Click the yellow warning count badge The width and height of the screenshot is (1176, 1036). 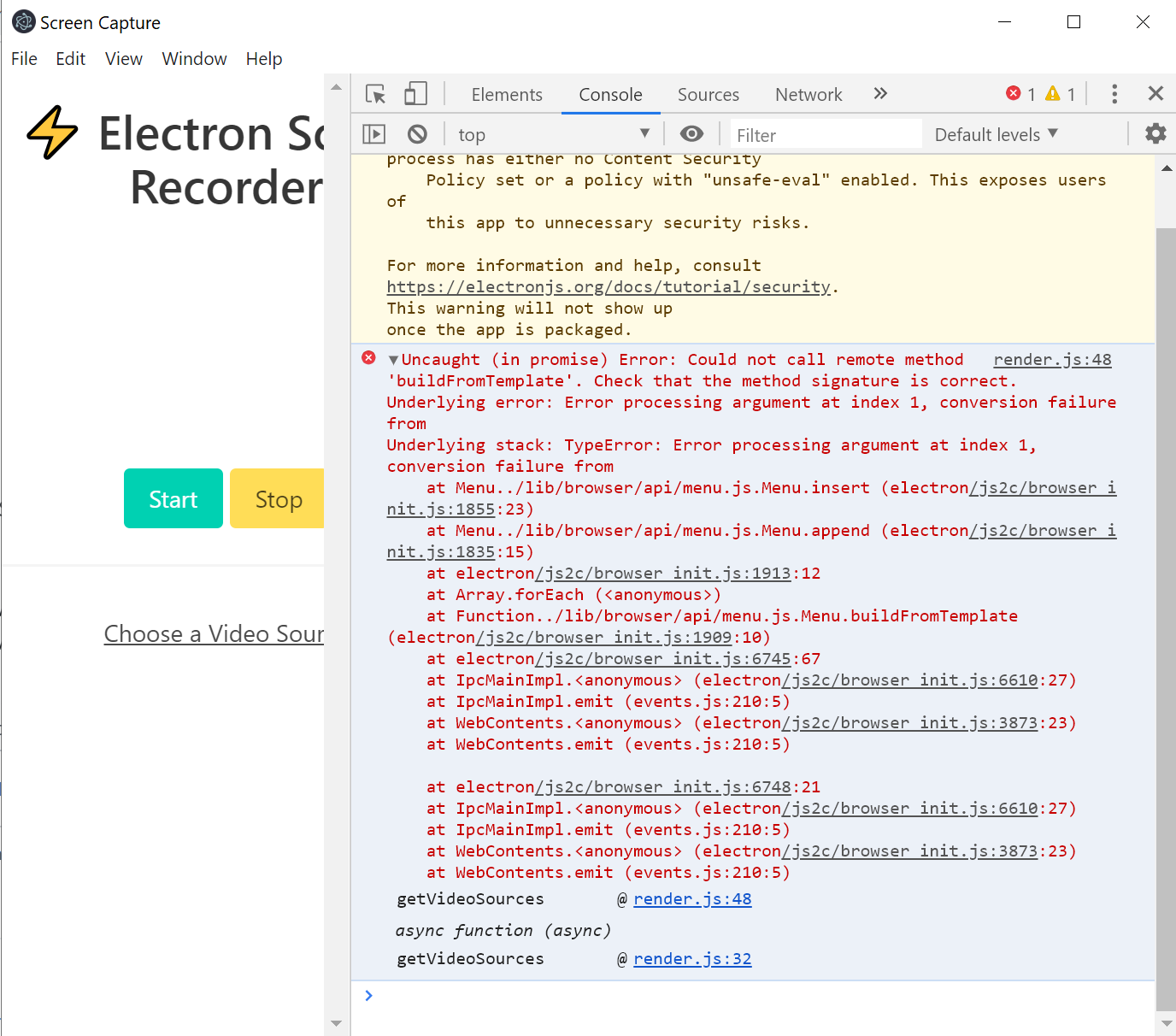tap(1061, 94)
